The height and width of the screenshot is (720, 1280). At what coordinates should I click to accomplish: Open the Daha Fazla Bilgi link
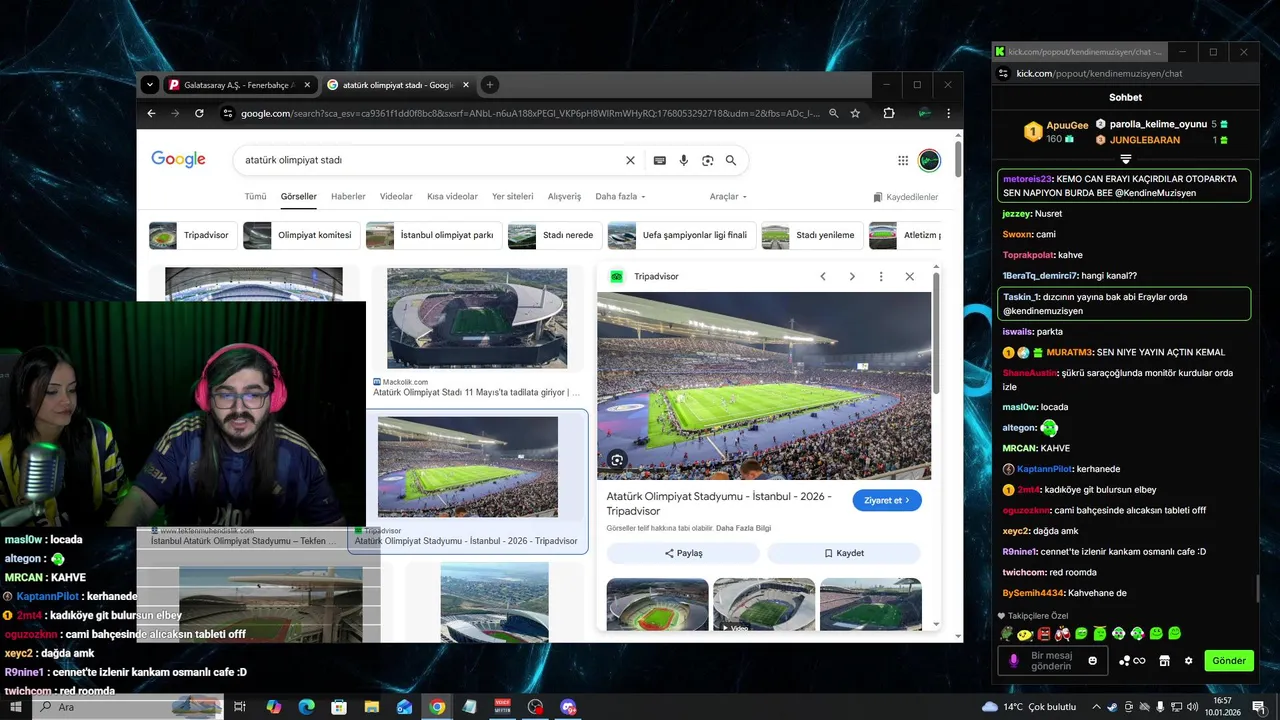tap(743, 528)
